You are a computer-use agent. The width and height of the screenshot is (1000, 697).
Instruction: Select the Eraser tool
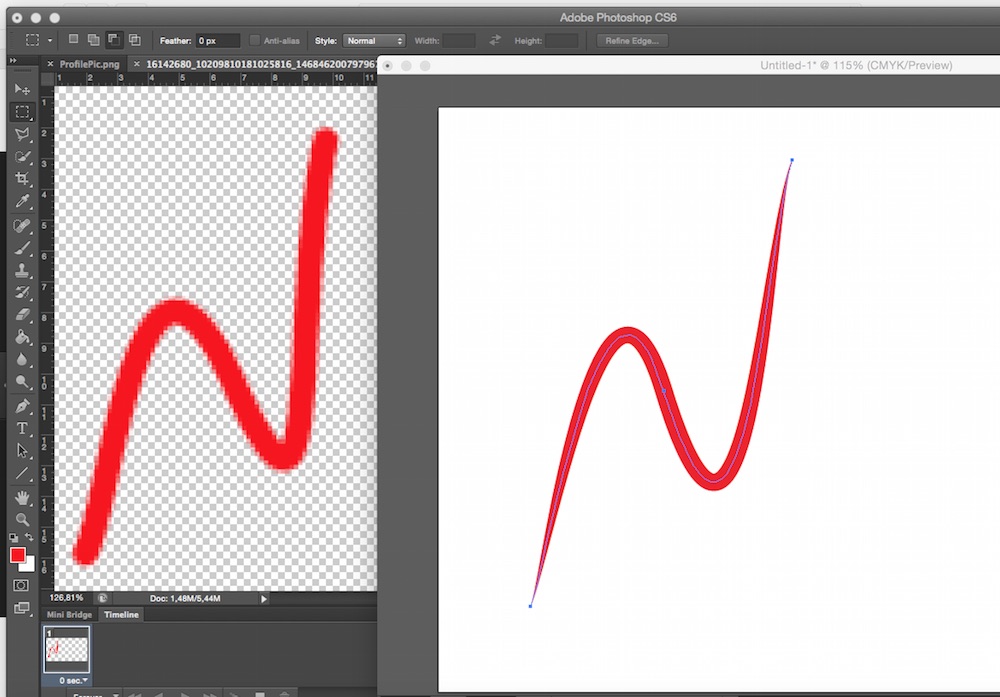22,315
